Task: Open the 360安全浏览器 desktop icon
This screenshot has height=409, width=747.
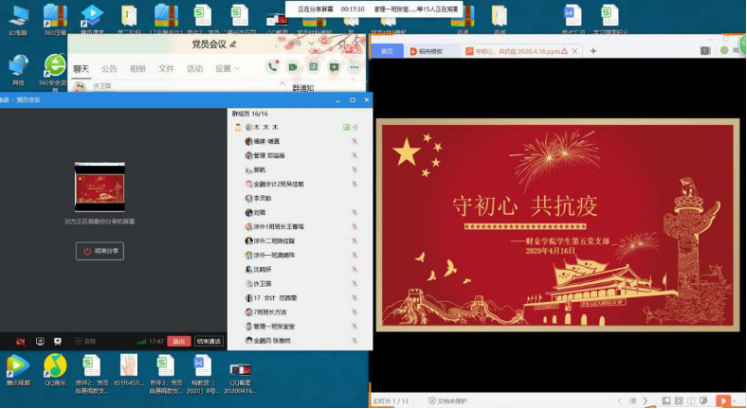Action: [55, 72]
